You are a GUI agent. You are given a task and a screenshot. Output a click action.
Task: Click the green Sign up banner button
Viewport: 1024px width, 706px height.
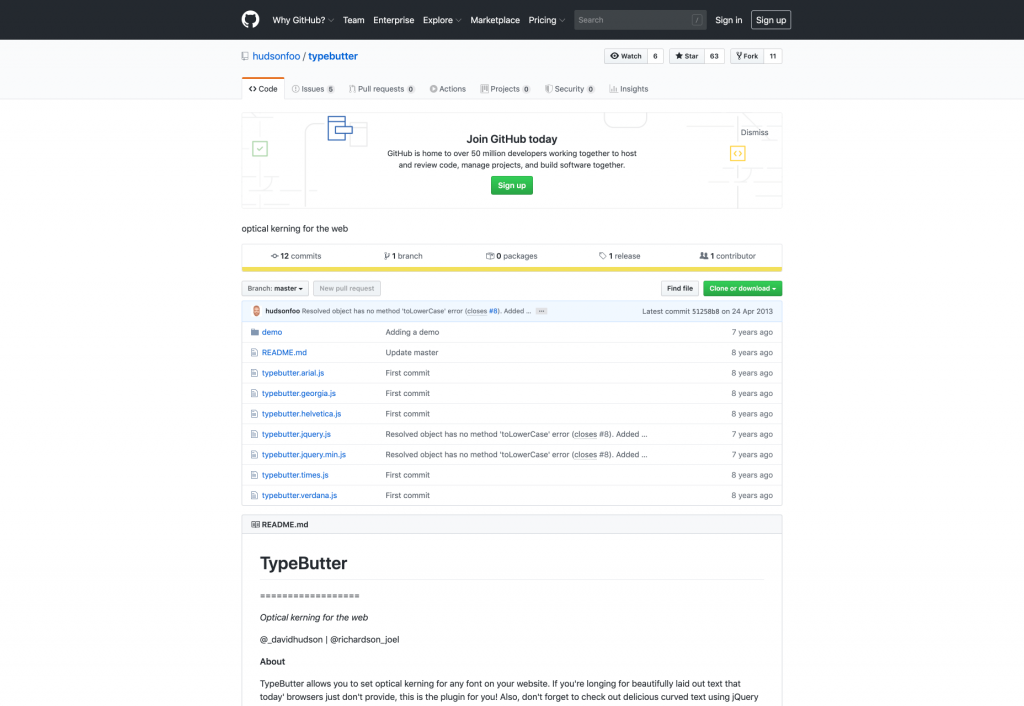click(x=511, y=185)
